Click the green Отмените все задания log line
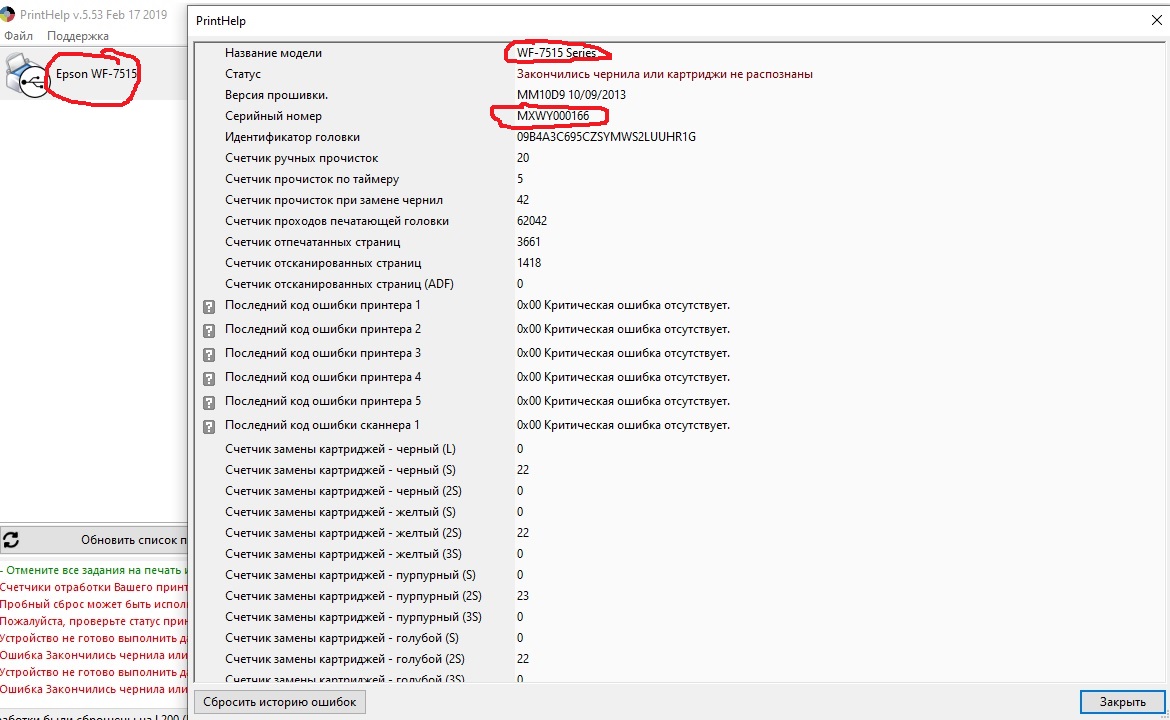1170x720 pixels. (x=93, y=570)
